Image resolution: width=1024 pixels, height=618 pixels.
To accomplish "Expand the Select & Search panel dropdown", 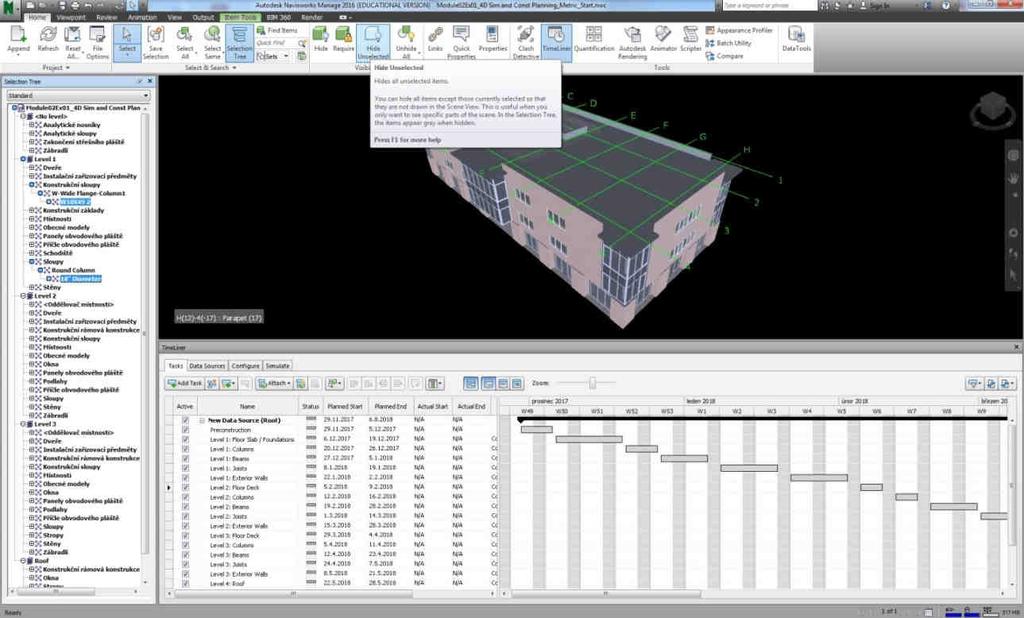I will pos(211,67).
